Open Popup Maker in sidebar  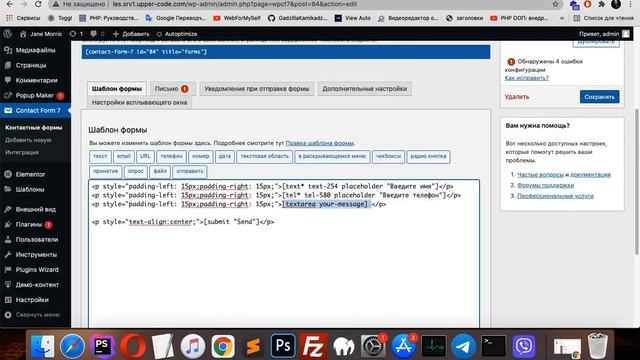35,96
